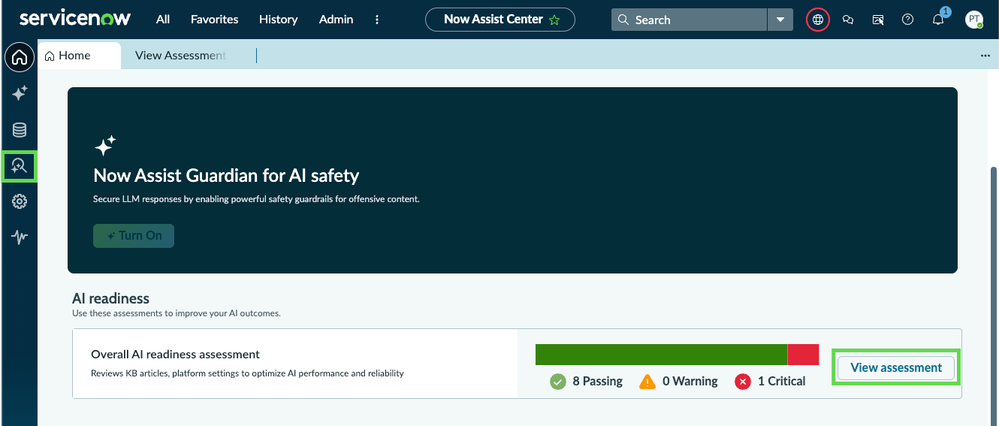
Task: Open the Home icon in sidebar
Action: (x=19, y=58)
